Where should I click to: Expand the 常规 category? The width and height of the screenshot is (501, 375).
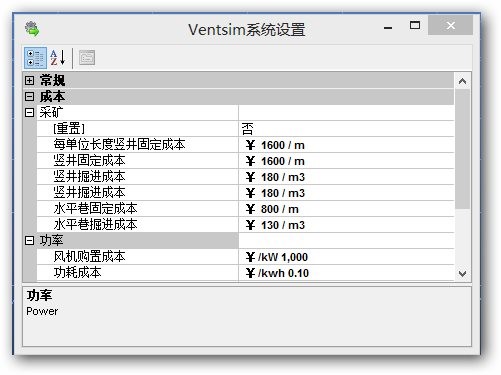coord(29,80)
